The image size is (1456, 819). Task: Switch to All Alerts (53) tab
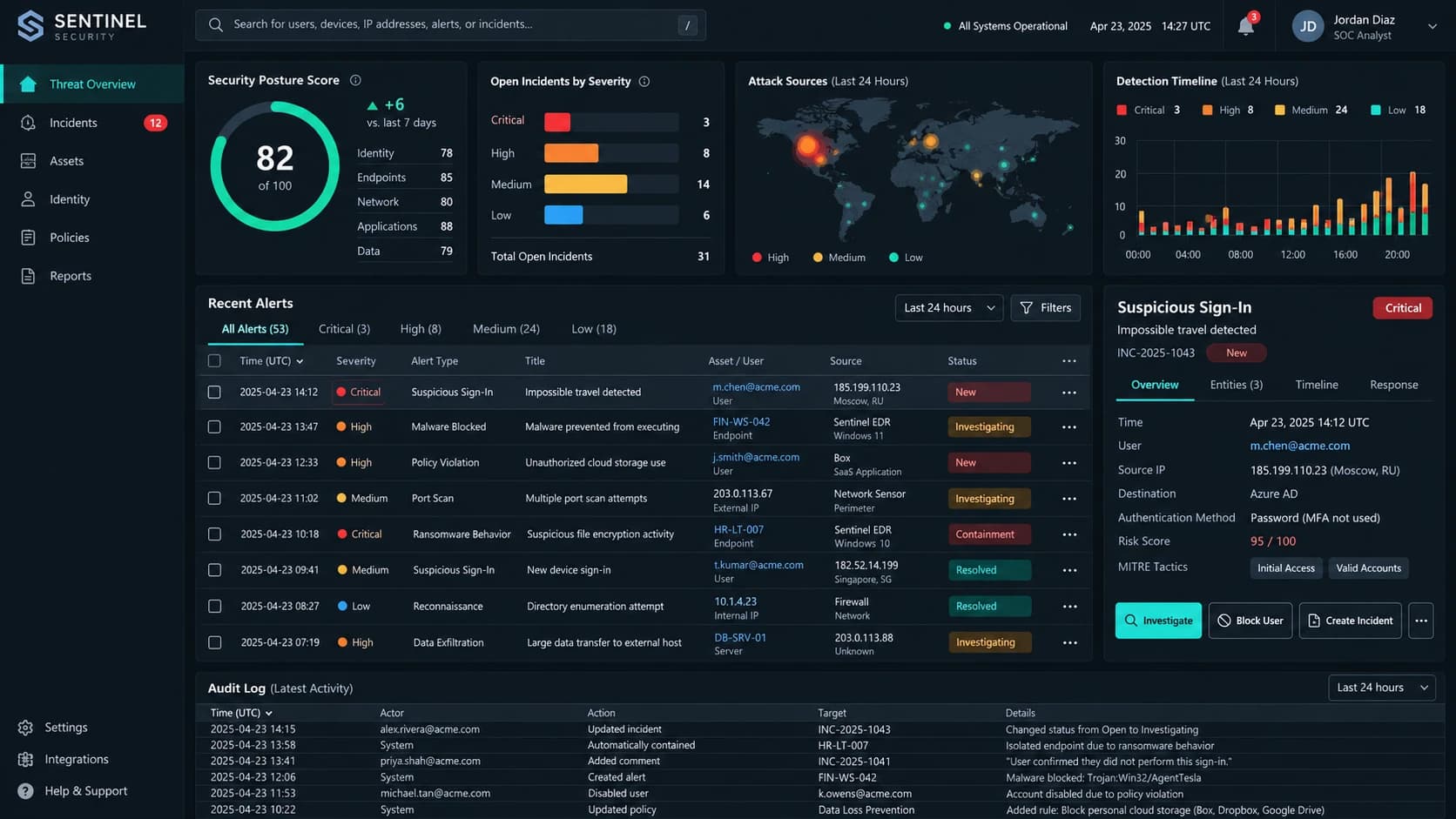(255, 329)
